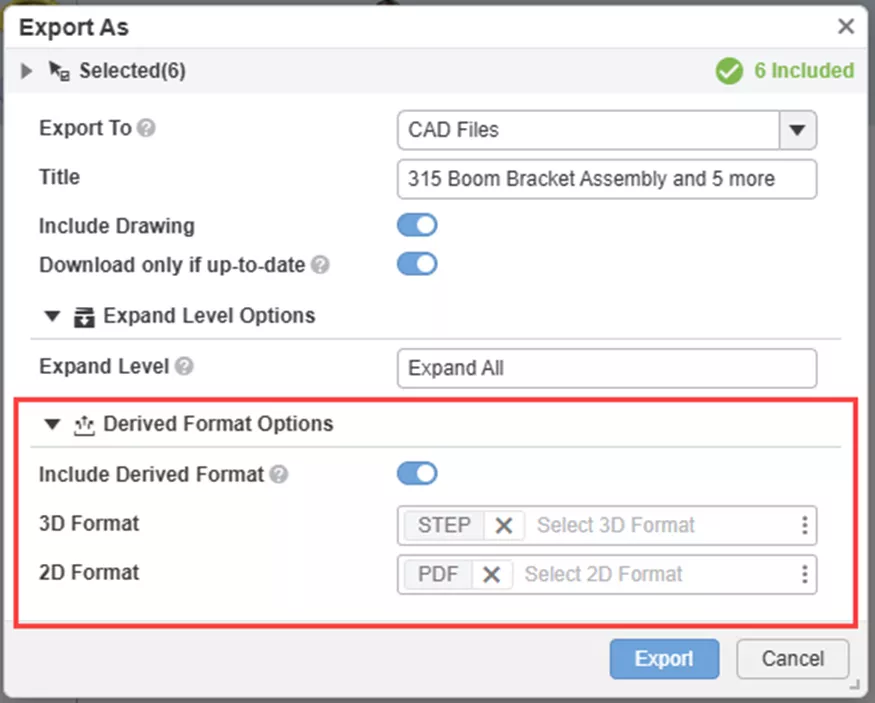Cancel the export dialog
Screen dimensions: 875x703
coord(792,659)
